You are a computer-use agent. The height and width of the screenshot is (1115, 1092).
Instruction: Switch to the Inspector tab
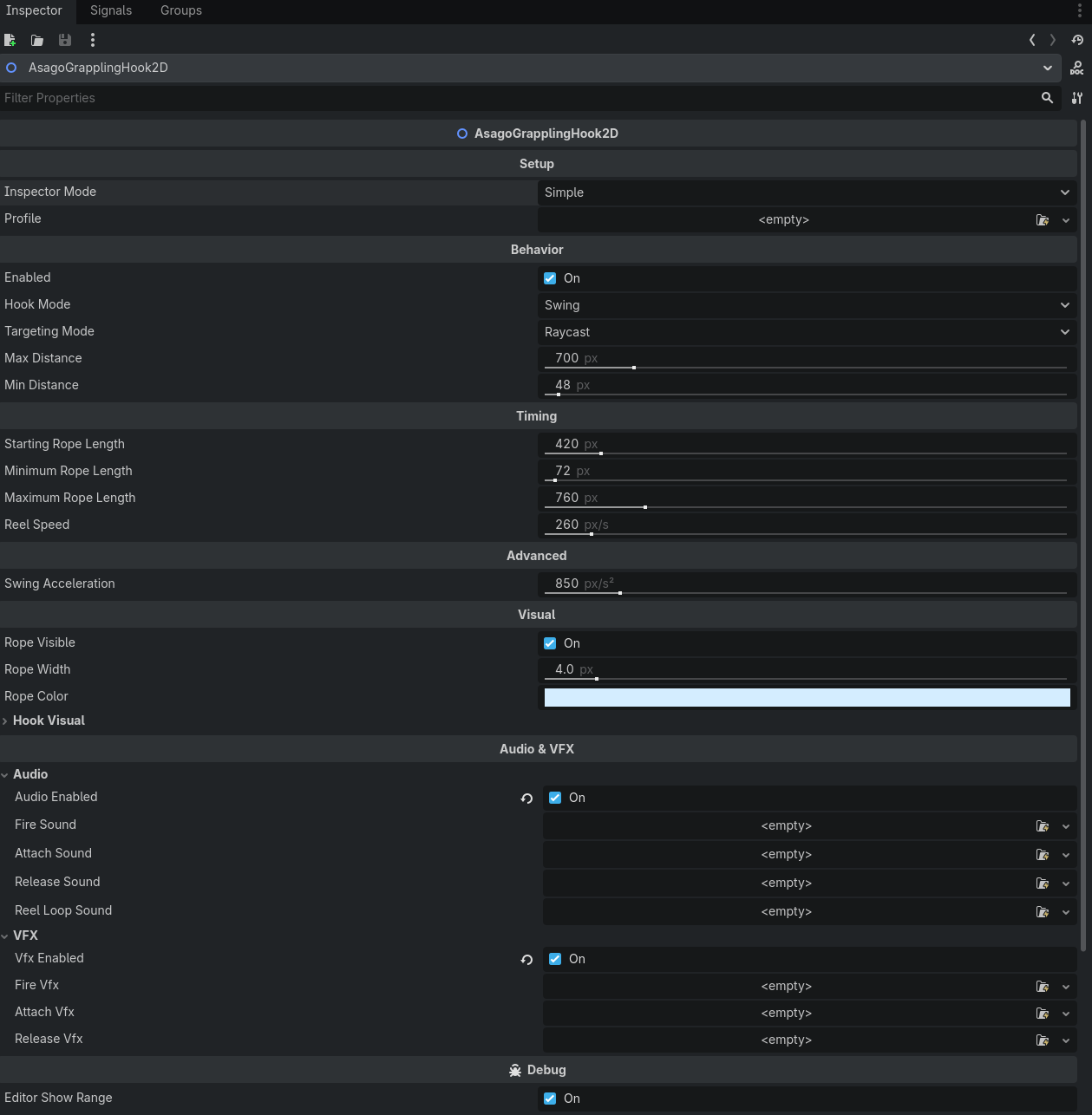pos(35,10)
